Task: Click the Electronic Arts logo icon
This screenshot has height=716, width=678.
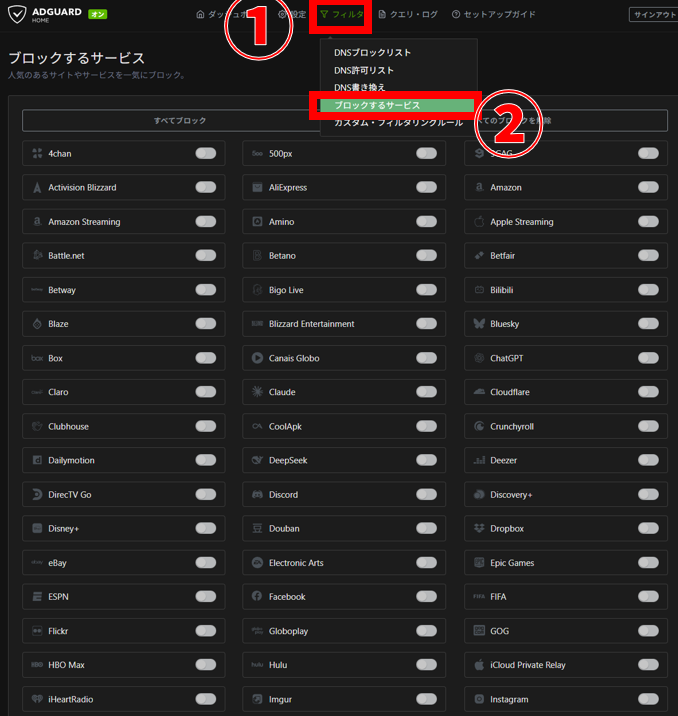Action: click(258, 563)
